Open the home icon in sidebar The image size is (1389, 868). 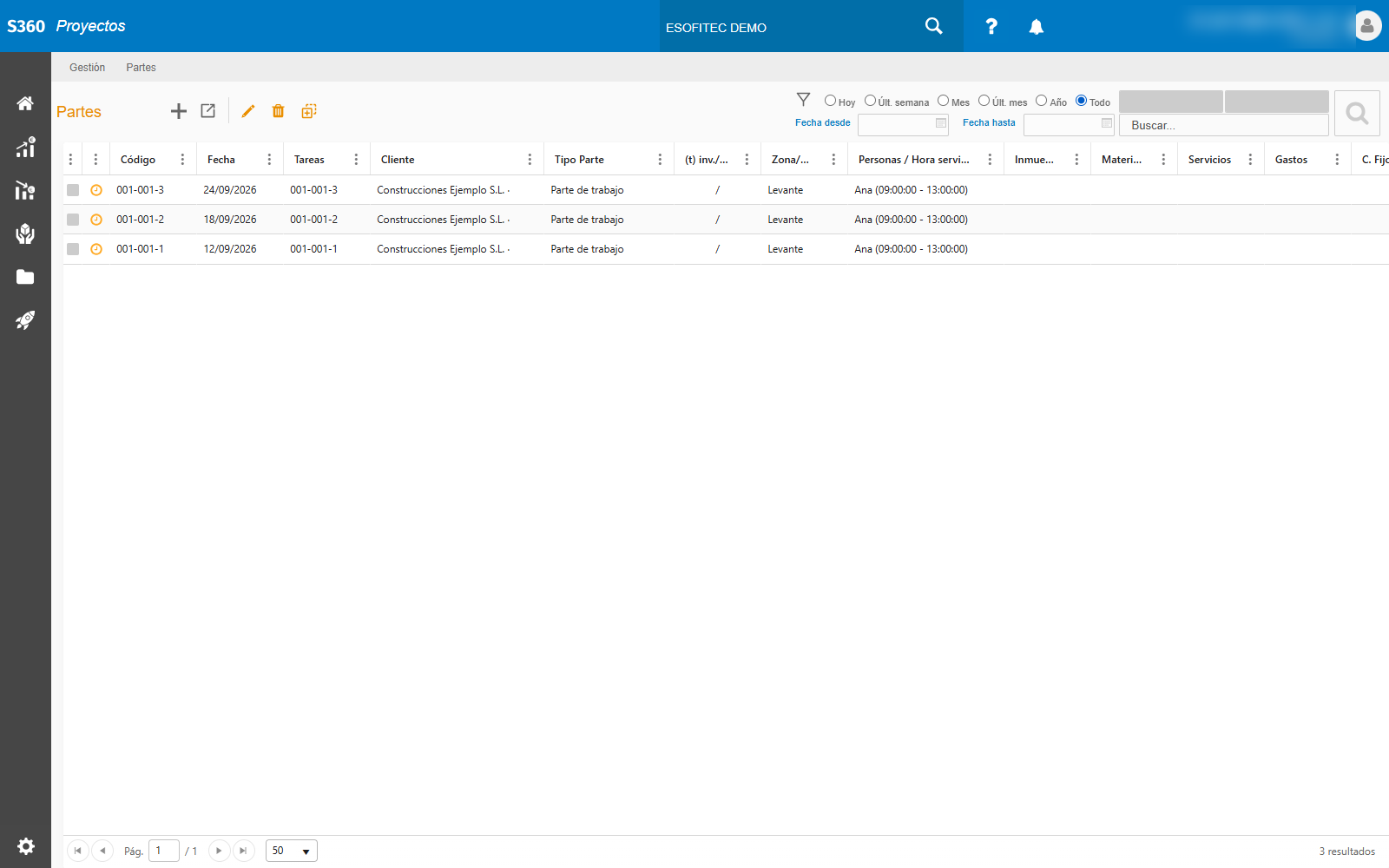coord(25,103)
